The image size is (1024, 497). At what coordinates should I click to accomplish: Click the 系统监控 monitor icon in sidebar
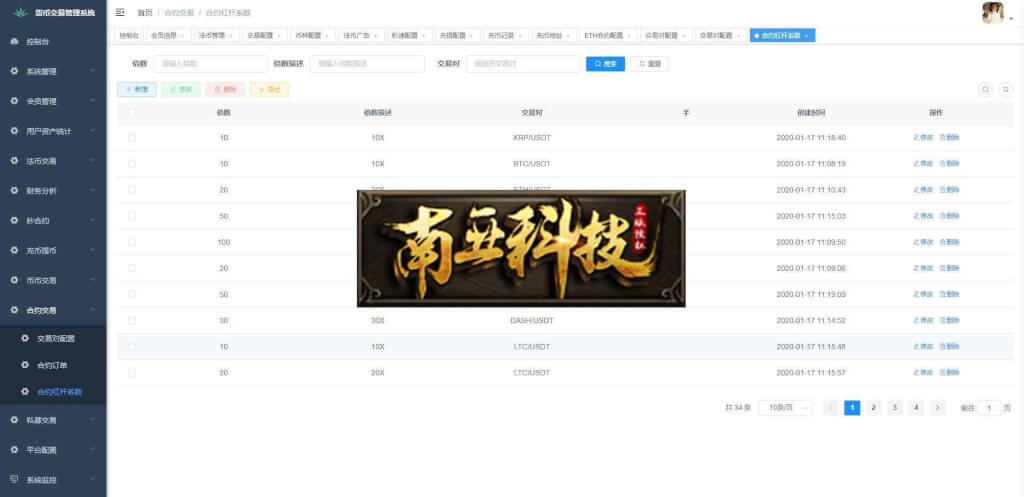pos(14,479)
